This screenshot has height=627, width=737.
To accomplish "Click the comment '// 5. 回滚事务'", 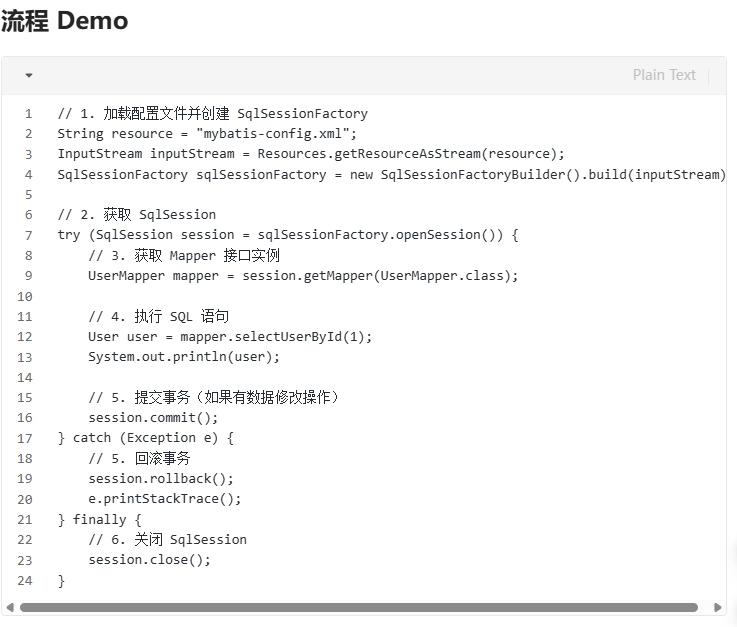I will pos(139,459).
